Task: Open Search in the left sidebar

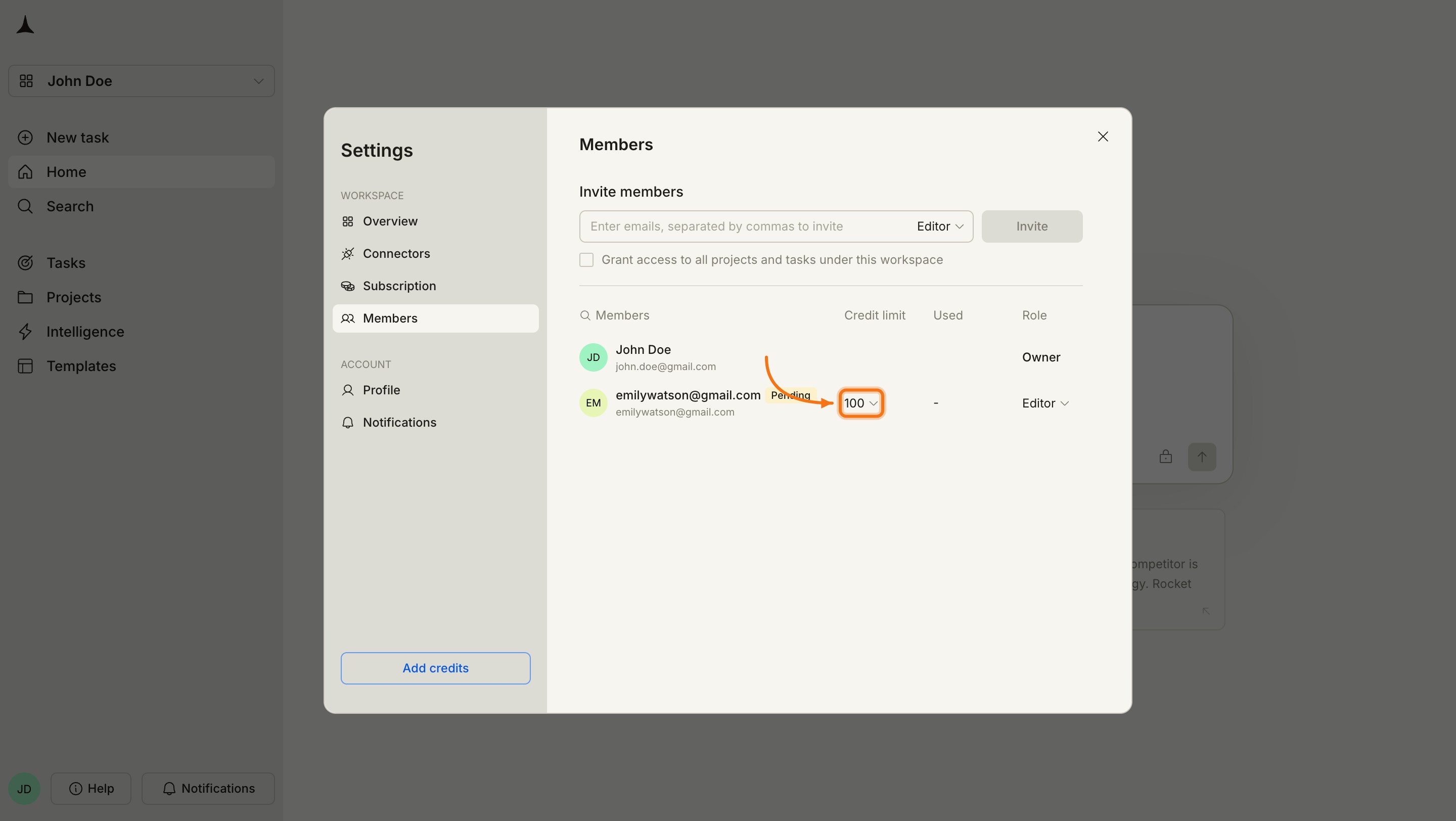Action: (142, 206)
